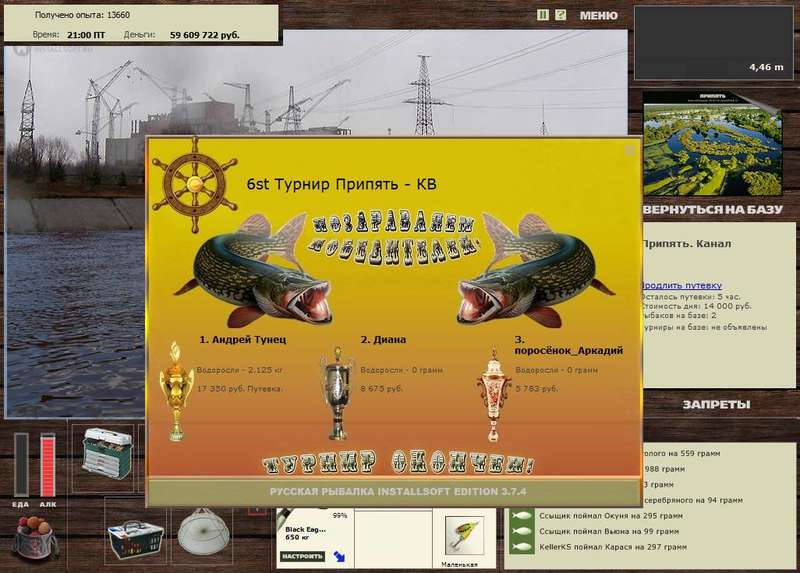Click the ЕДА food level bar
This screenshot has width=800, height=573.
21,464
